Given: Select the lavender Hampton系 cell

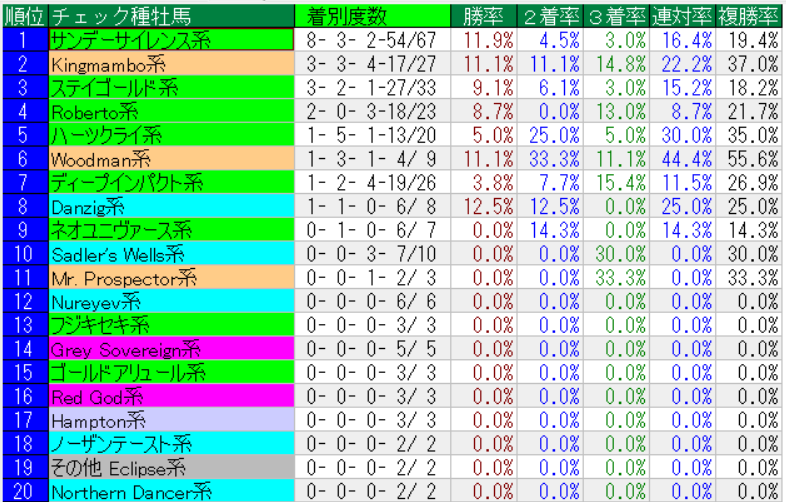Looking at the screenshot, I should pos(171,420).
